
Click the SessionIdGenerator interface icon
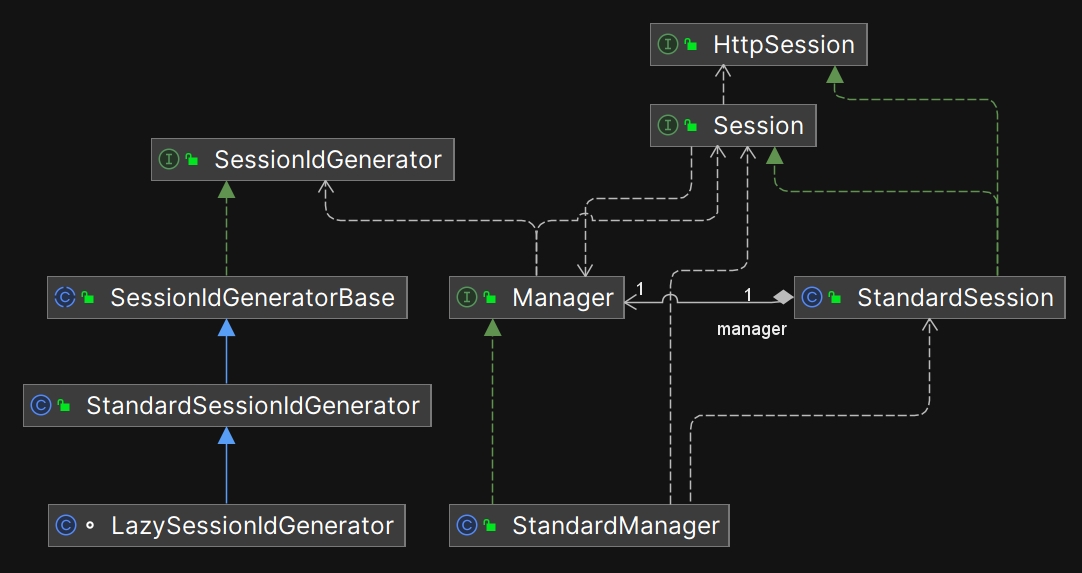(169, 159)
